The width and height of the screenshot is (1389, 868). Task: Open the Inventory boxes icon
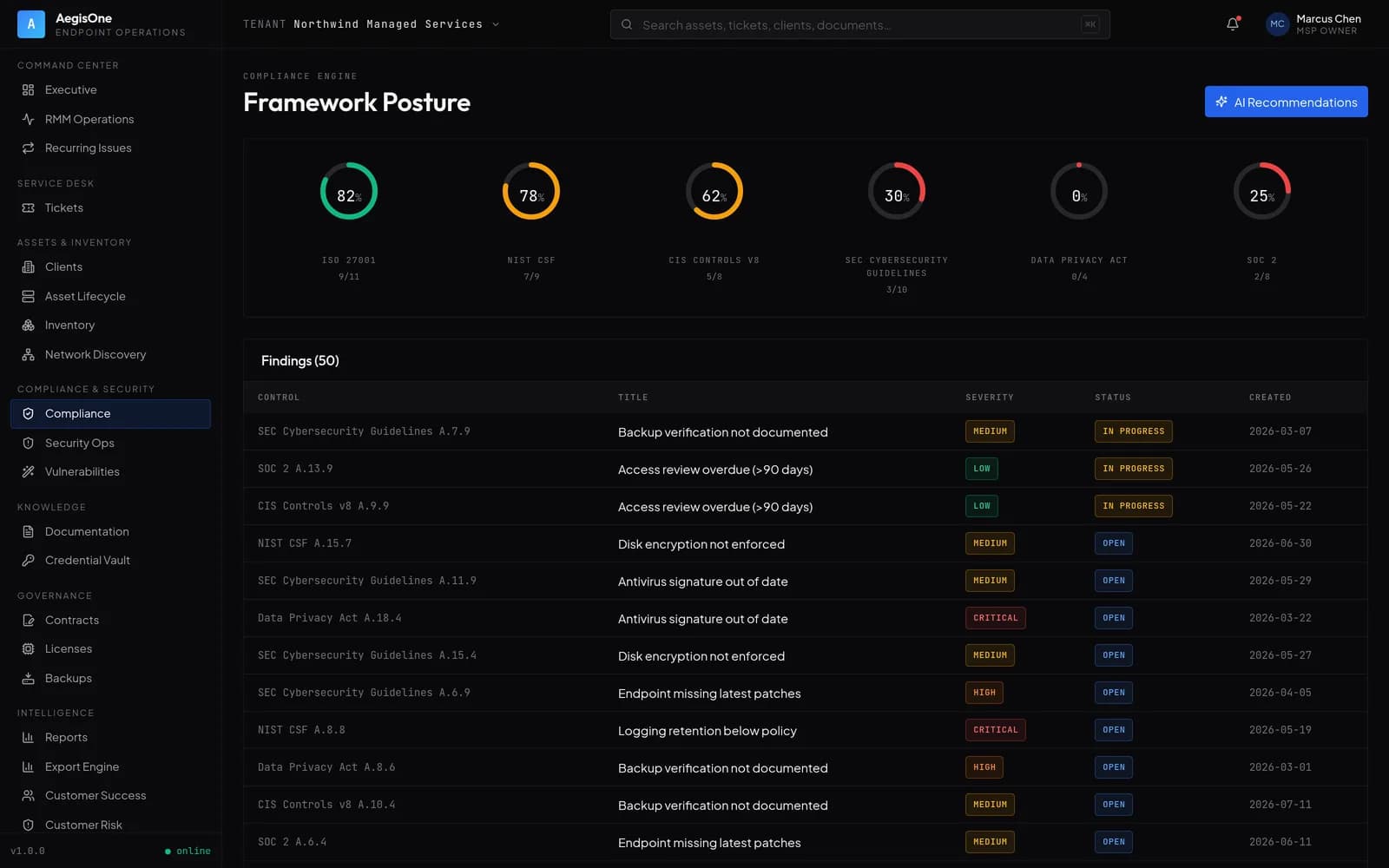[28, 325]
